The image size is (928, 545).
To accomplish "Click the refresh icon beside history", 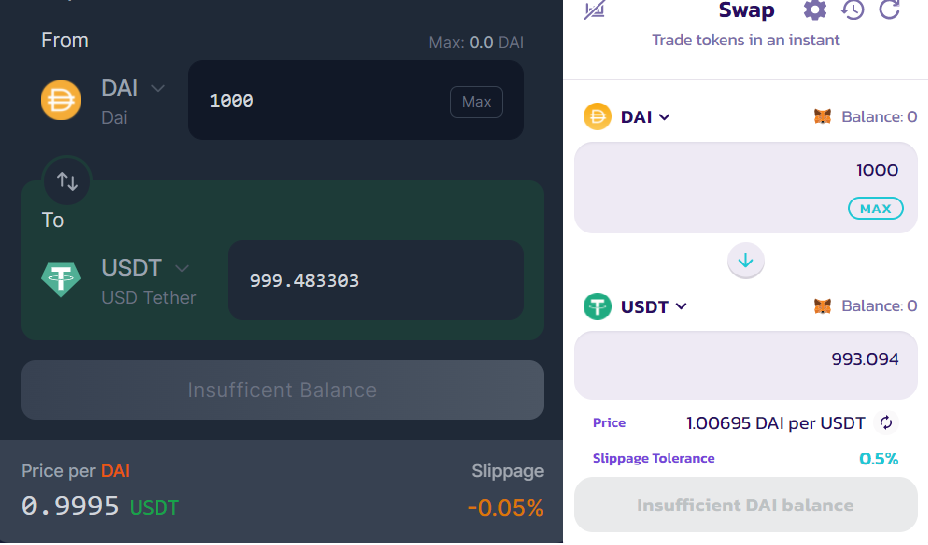I will [x=890, y=9].
